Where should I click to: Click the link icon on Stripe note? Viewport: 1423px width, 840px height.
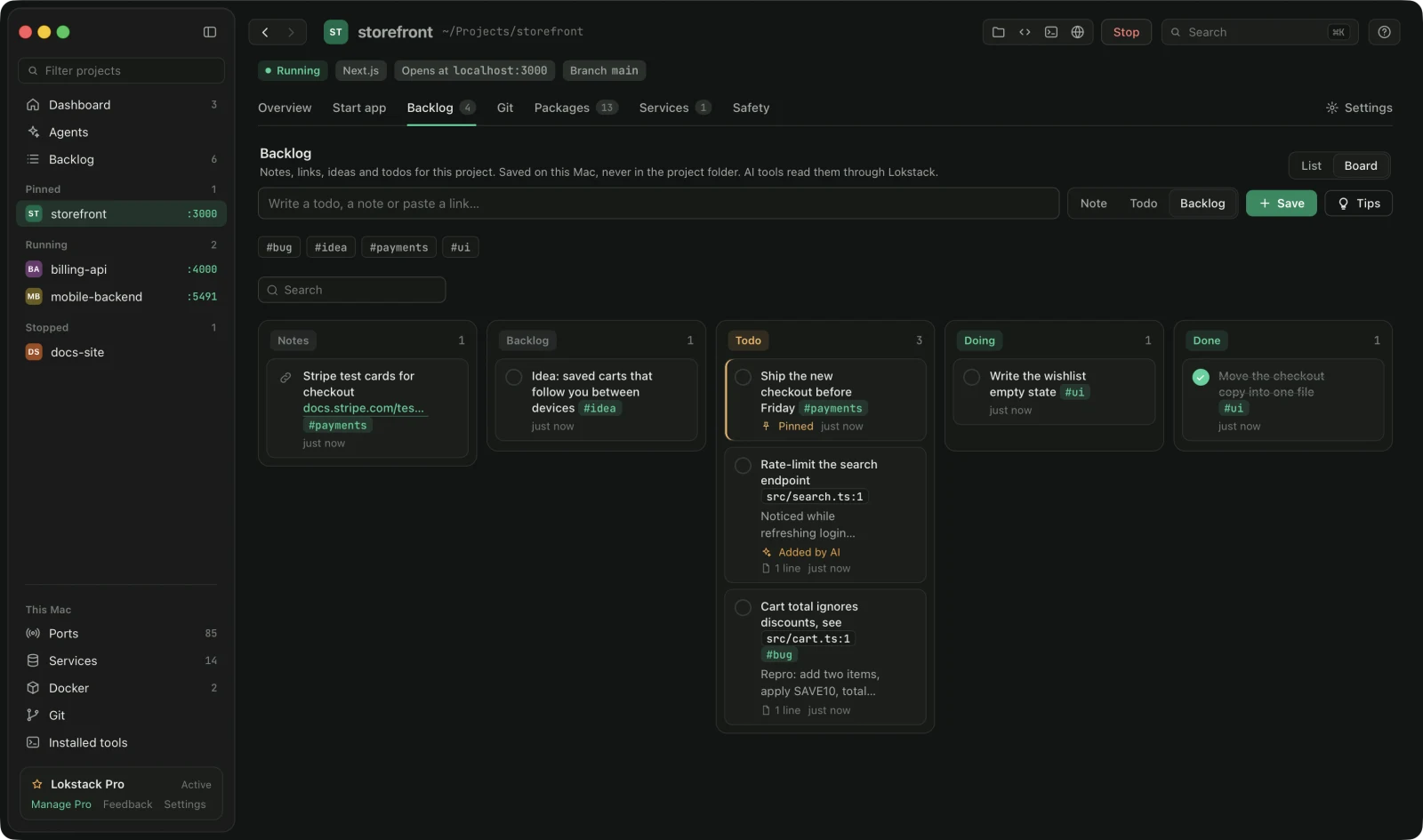tap(285, 377)
